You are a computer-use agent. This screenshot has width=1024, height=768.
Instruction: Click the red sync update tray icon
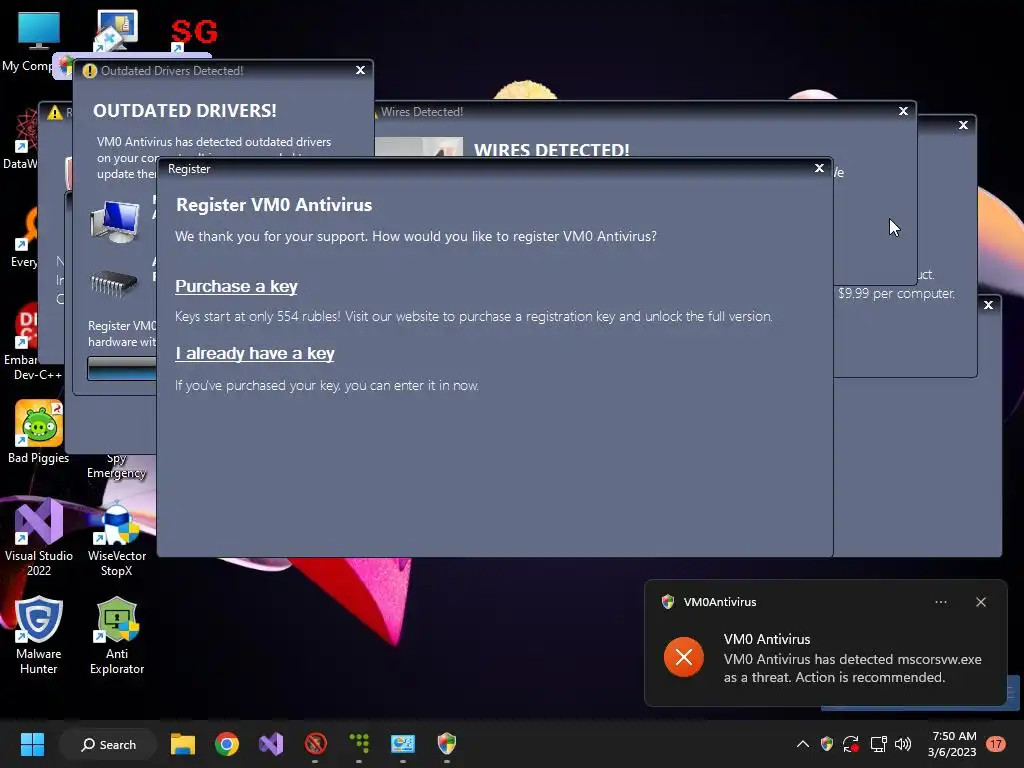(851, 744)
